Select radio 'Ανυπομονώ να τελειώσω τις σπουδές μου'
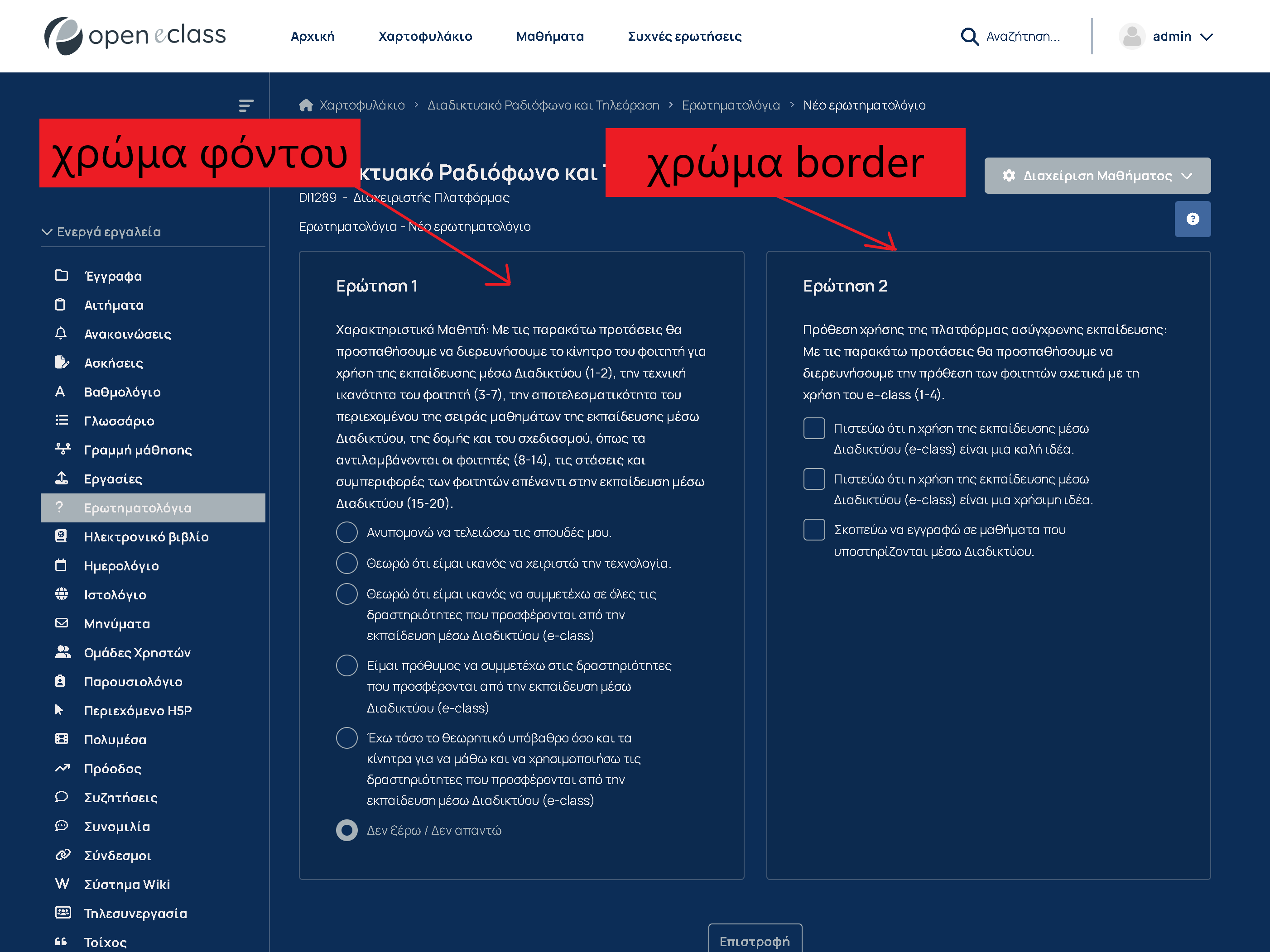Screen dimensions: 1270x952 click(x=347, y=532)
